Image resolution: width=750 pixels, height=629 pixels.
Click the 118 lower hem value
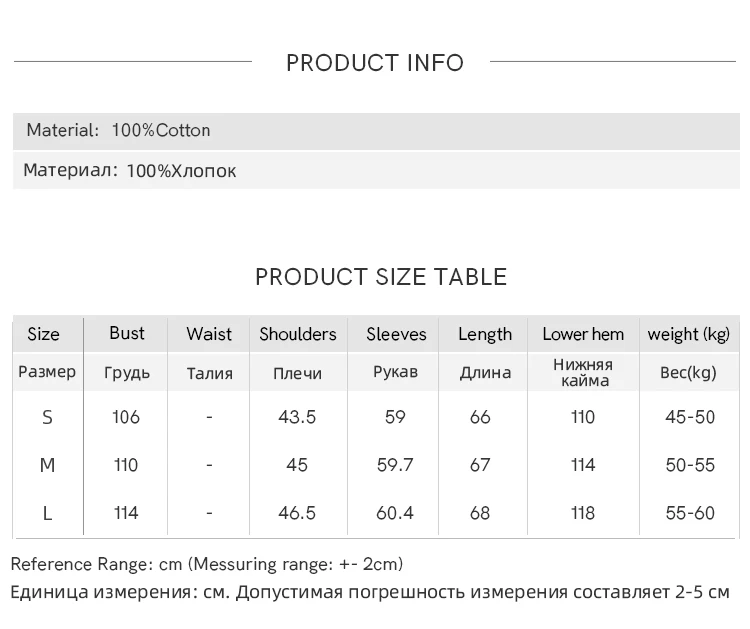click(583, 513)
